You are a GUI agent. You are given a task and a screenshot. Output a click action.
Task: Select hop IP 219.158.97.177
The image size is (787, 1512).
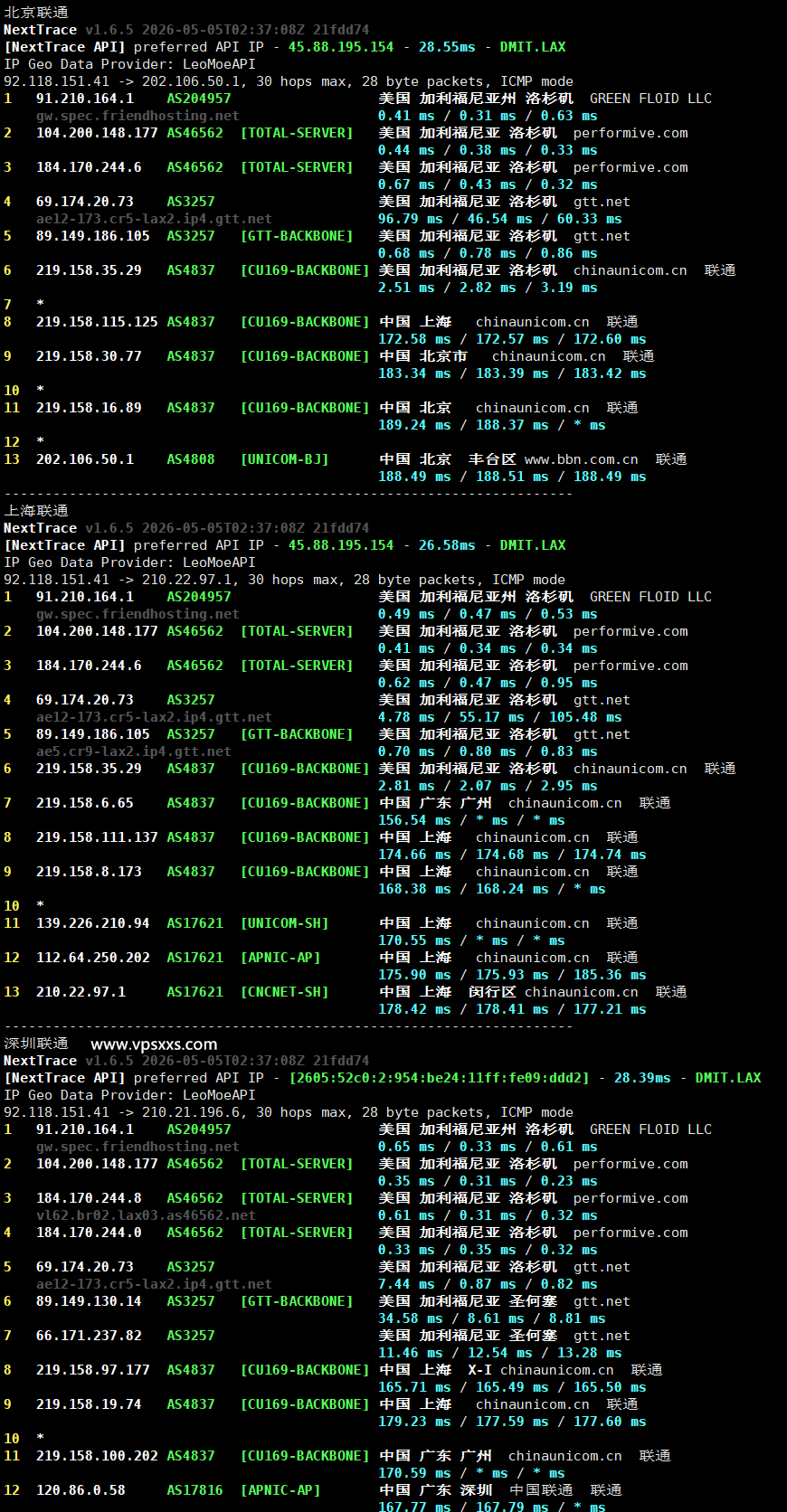pos(93,1370)
